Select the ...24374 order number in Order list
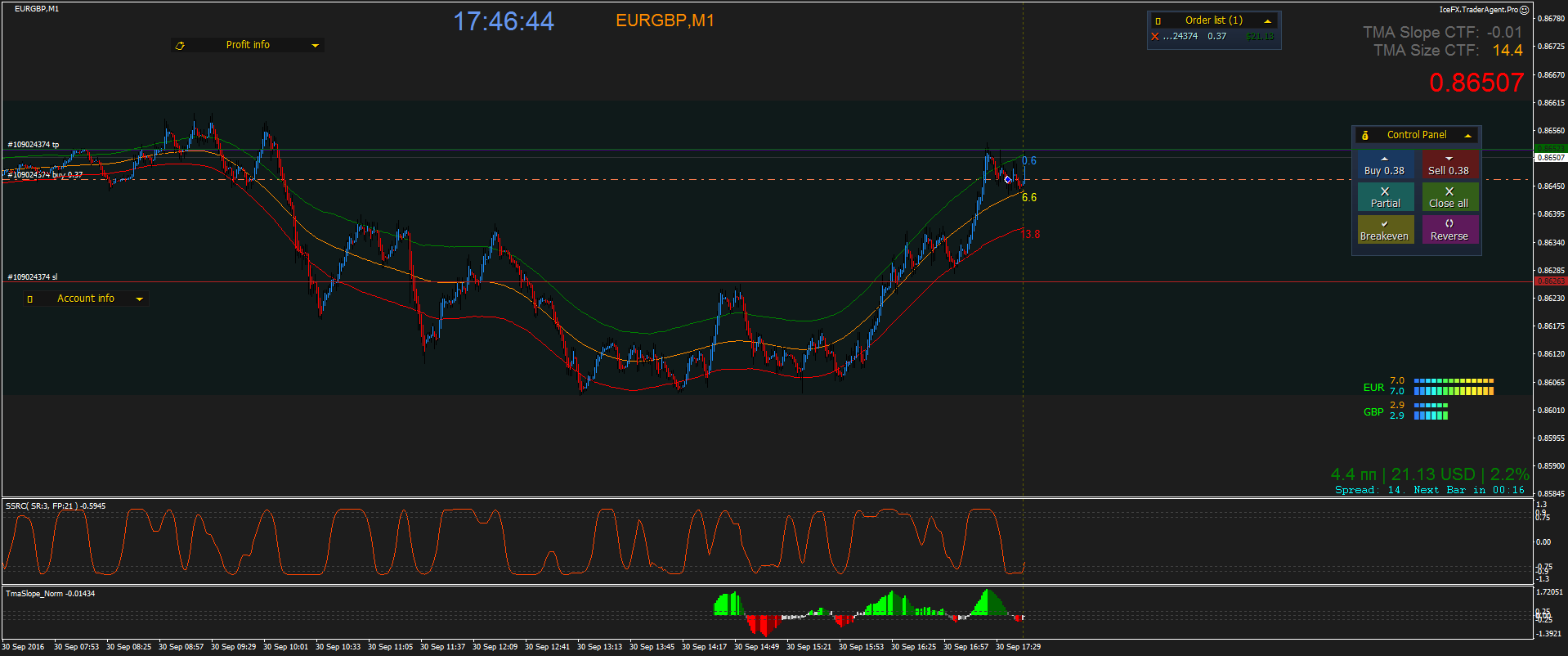The image size is (1568, 656). tap(1180, 37)
